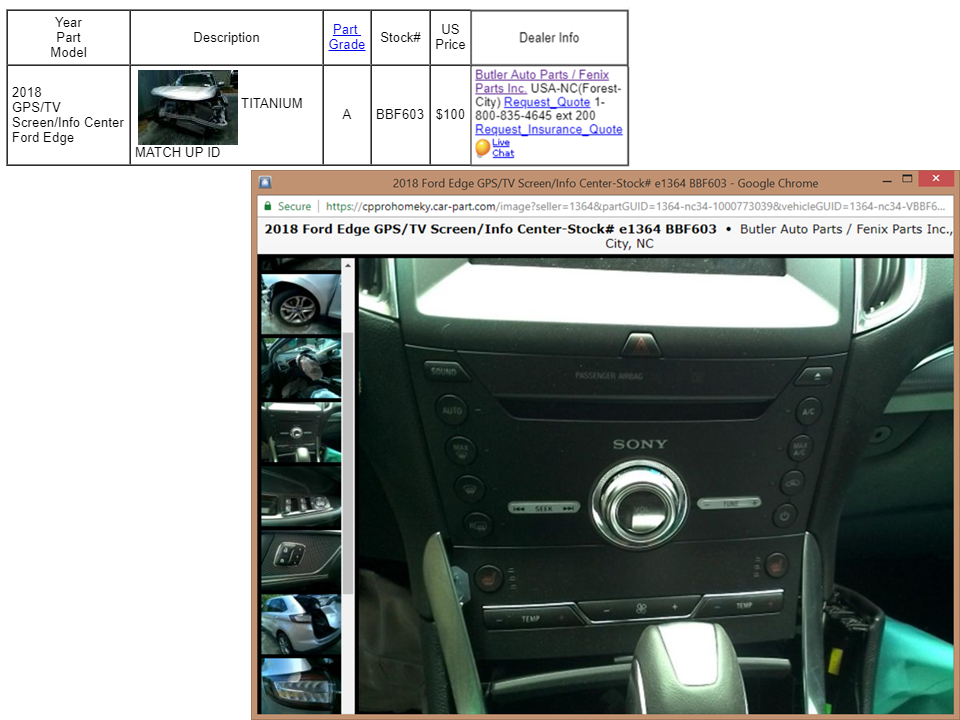Minimize the Chrome popup window

pyautogui.click(x=887, y=181)
